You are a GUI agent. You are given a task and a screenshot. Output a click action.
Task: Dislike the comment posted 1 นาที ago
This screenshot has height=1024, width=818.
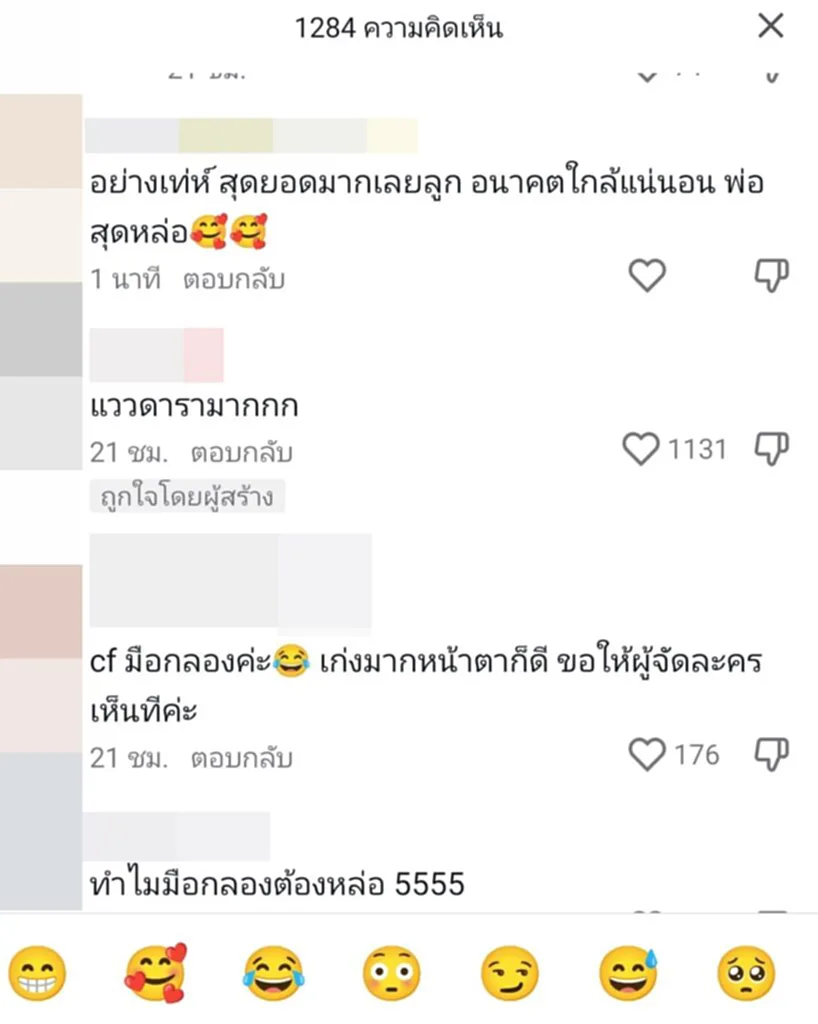772,275
